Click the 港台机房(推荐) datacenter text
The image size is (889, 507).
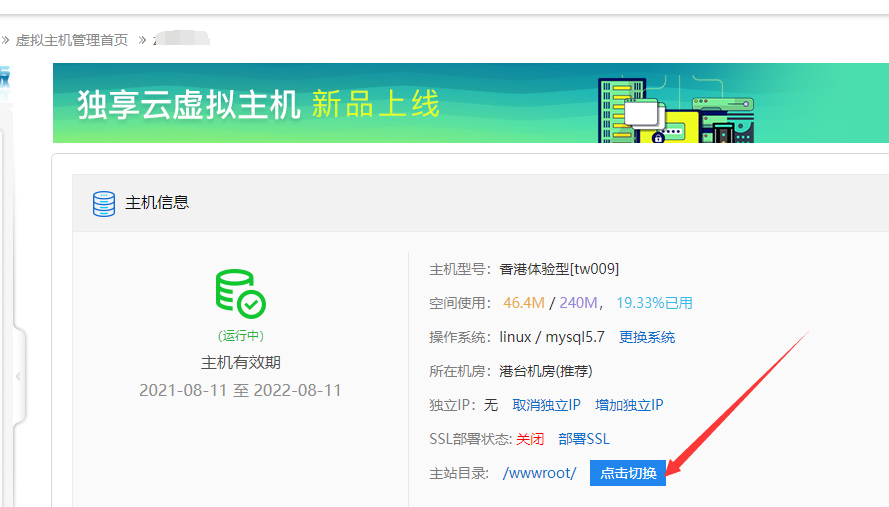coord(545,371)
